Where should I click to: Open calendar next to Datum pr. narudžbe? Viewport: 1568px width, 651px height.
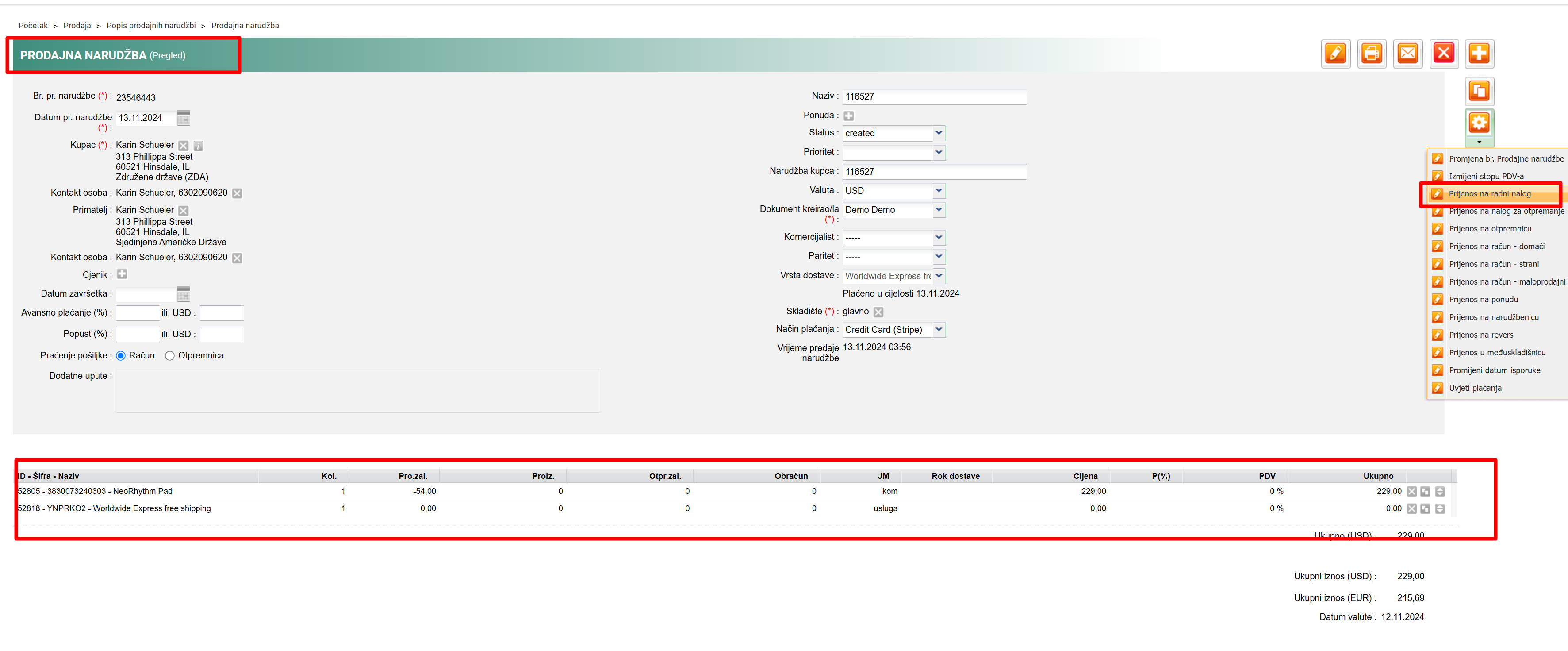pyautogui.click(x=183, y=118)
